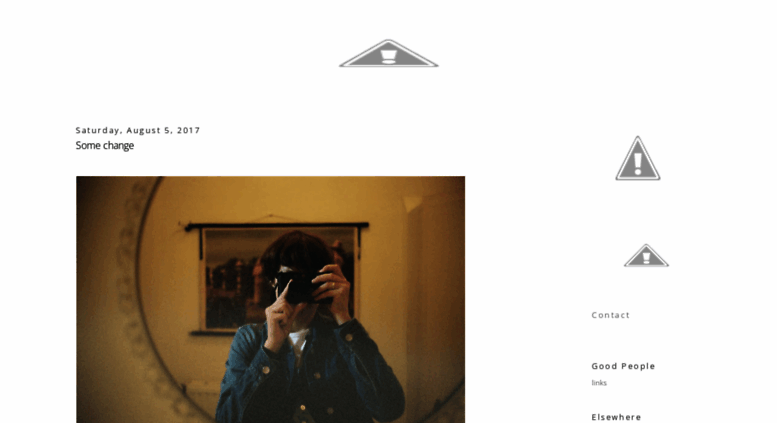Select the missing image icon above Contact
Image resolution: width=777 pixels, height=423 pixels.
[646, 256]
